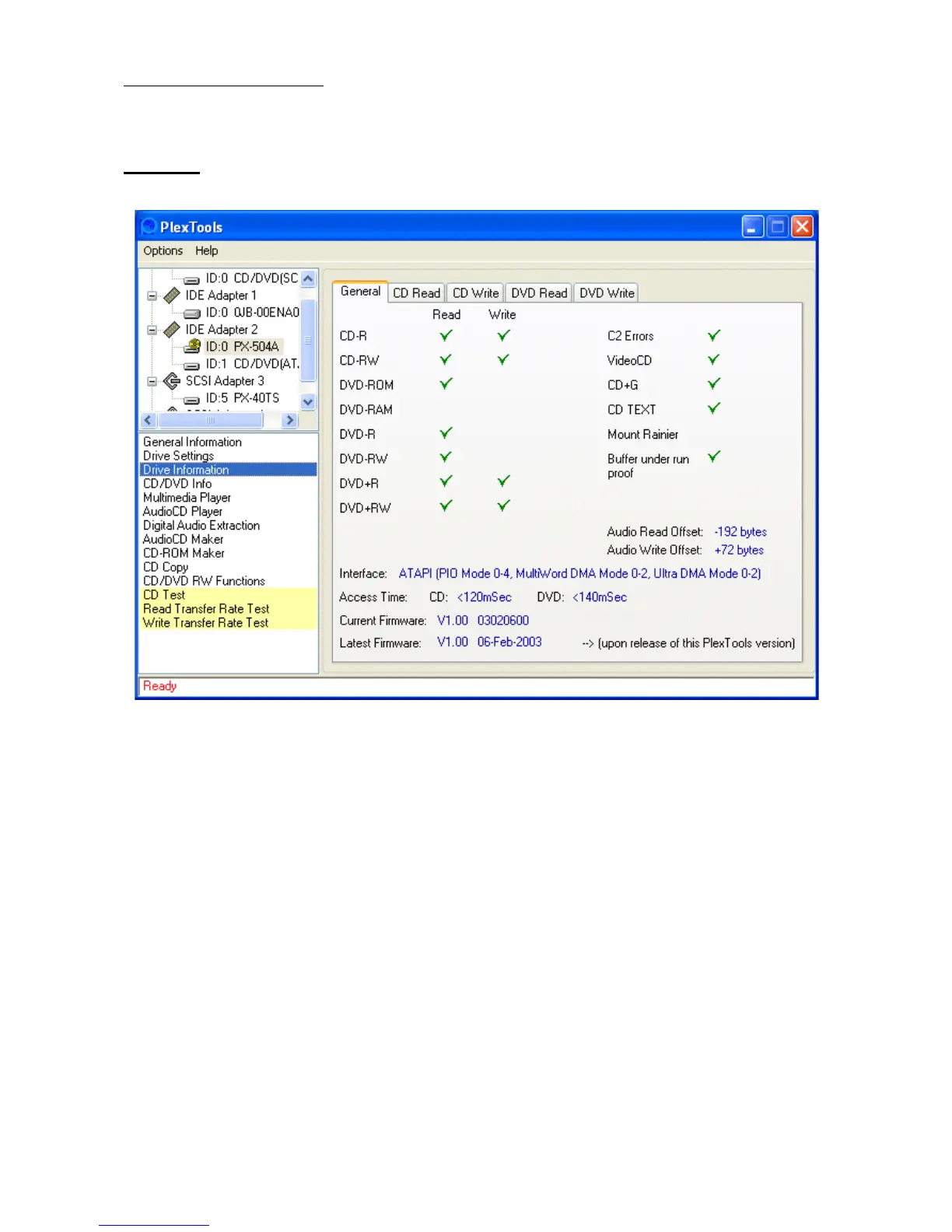952x1232 pixels.
Task: Click the Current Firmware value 03020600
Action: (x=502, y=621)
